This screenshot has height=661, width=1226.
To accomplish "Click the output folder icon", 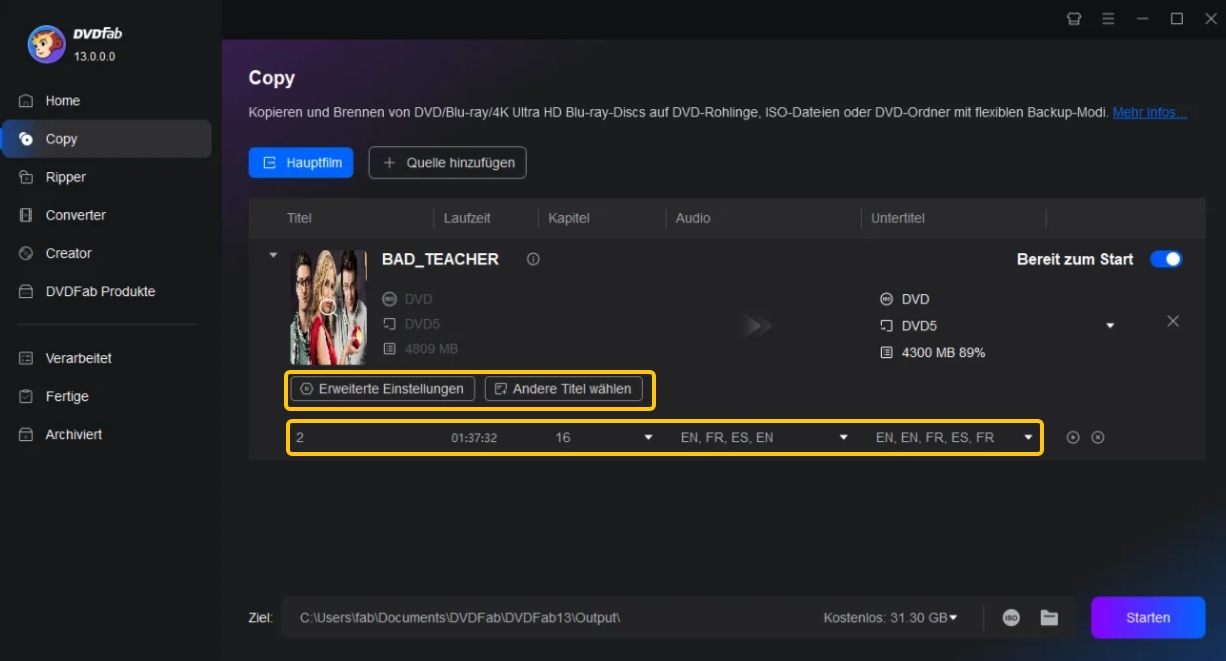I will (1049, 618).
